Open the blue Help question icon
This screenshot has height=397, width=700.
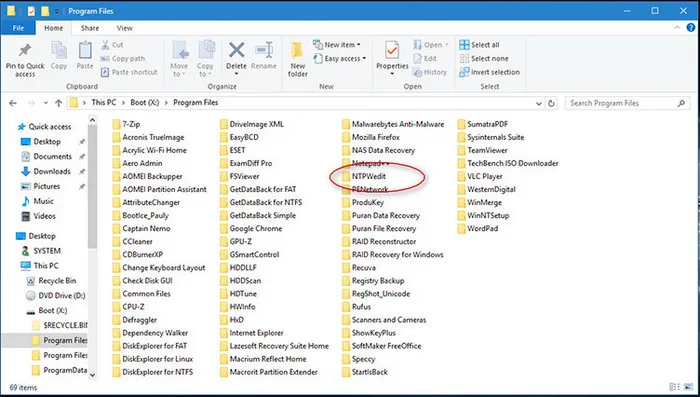691,27
